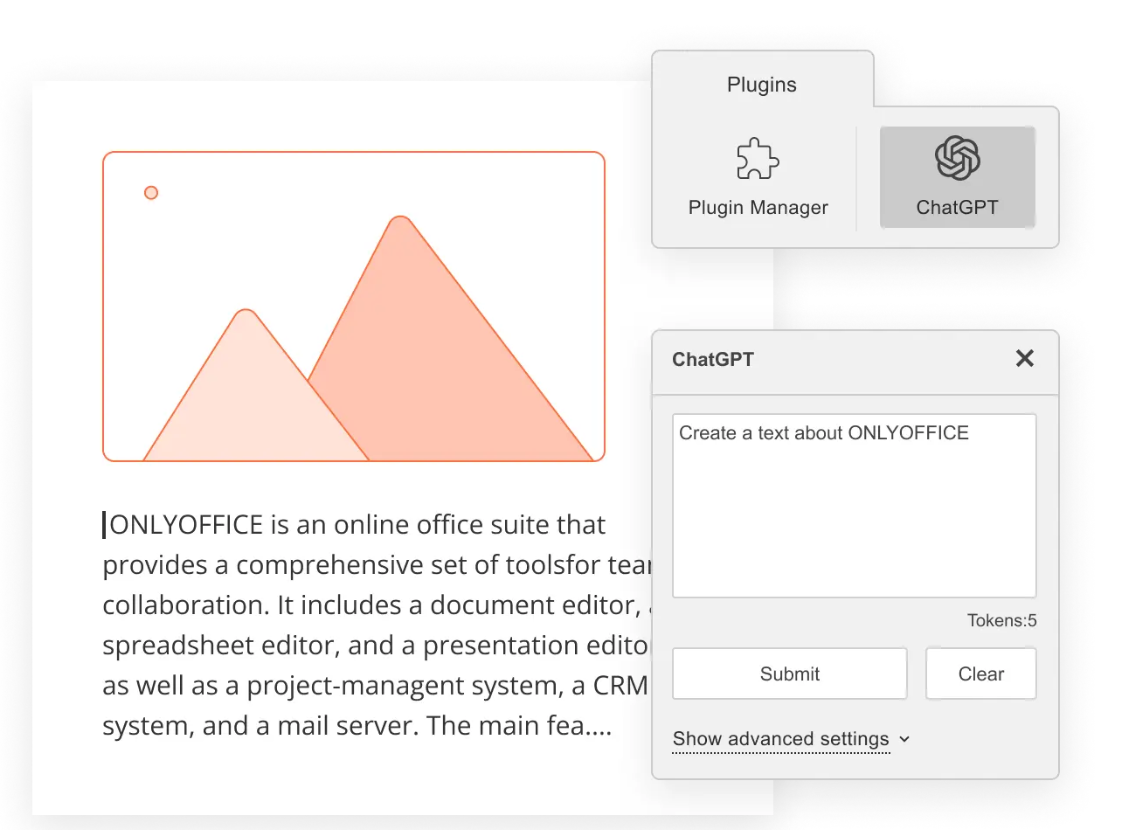Select the small sun circle in the image
This screenshot has height=830, width=1128.
(x=151, y=192)
